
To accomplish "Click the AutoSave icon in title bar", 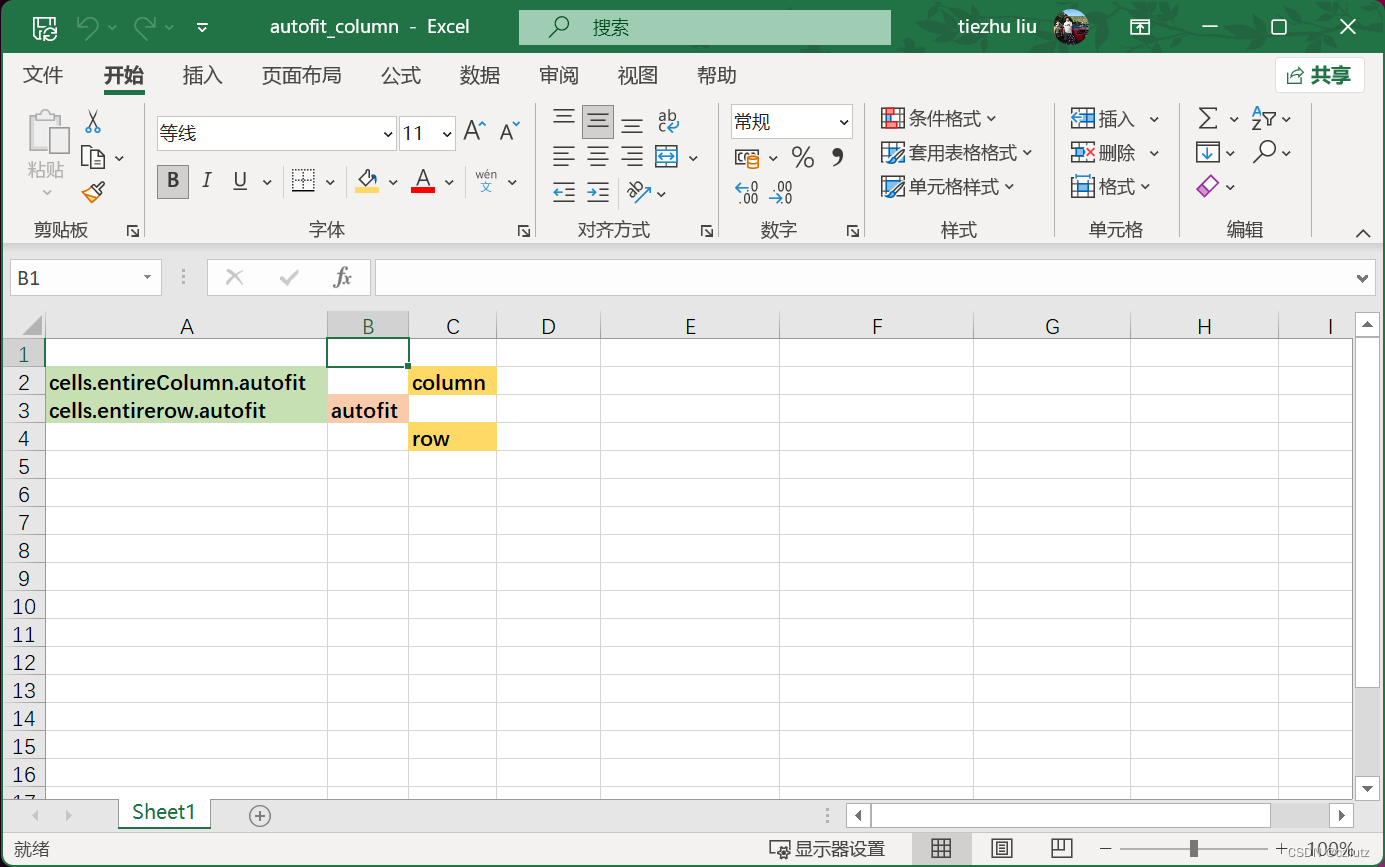I will pos(45,27).
